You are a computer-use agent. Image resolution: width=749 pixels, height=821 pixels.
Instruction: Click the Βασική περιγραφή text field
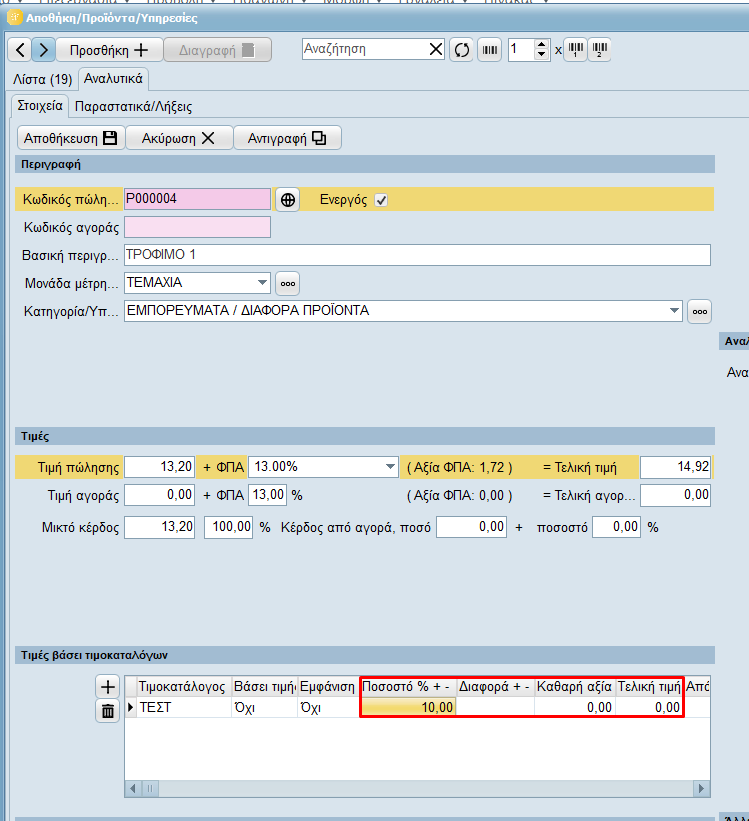416,255
